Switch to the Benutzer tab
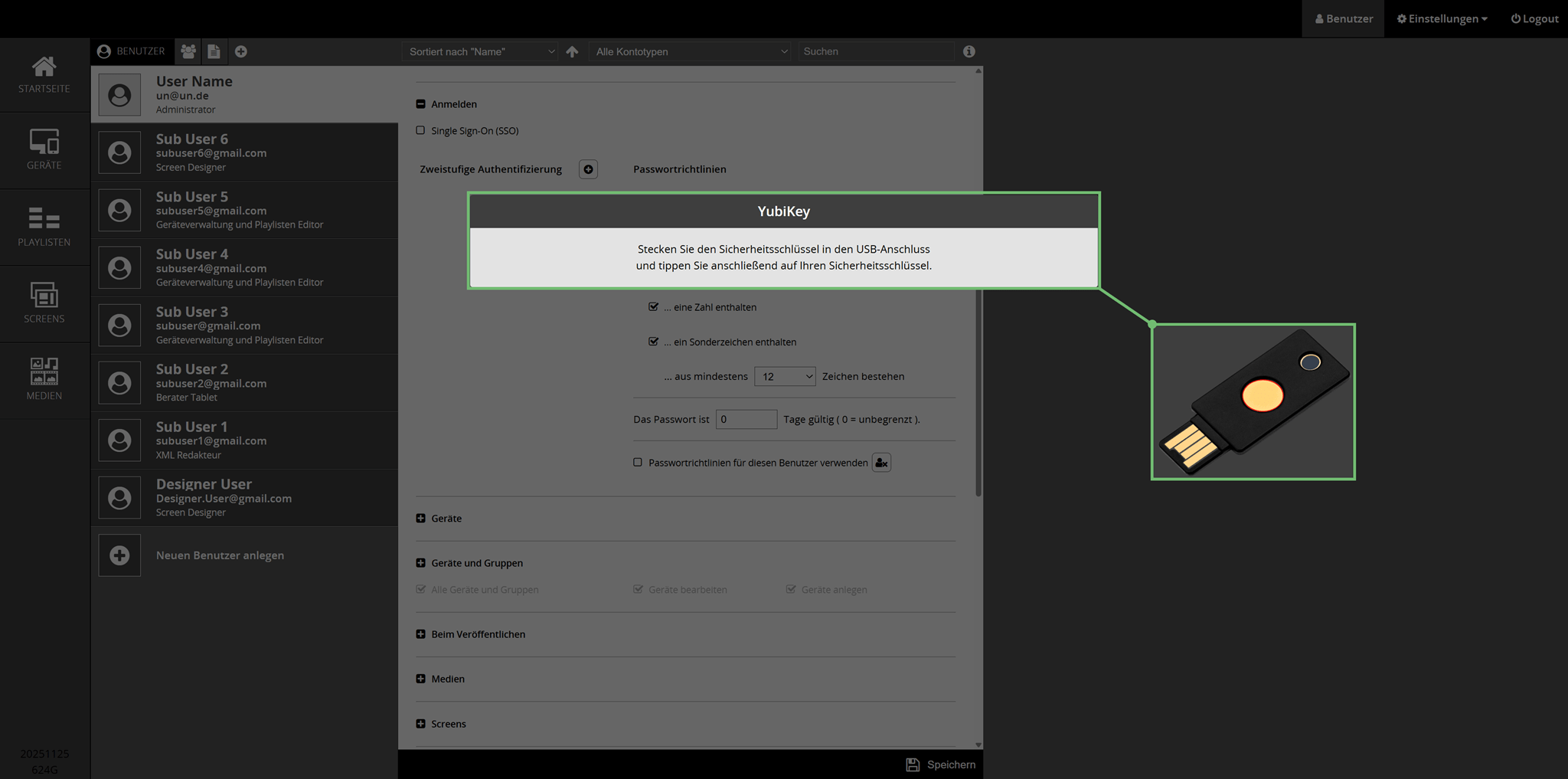The height and width of the screenshot is (779, 1568). point(131,51)
